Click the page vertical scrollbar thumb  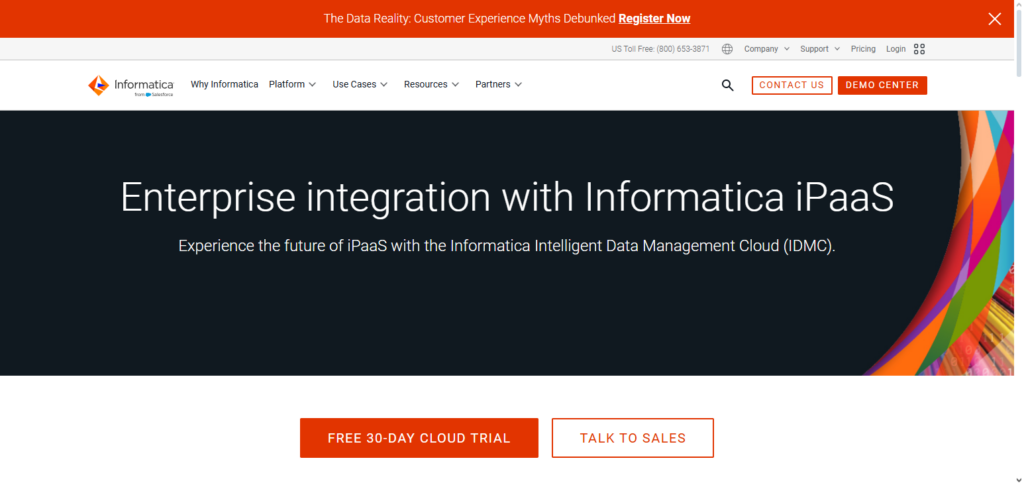point(1019,43)
